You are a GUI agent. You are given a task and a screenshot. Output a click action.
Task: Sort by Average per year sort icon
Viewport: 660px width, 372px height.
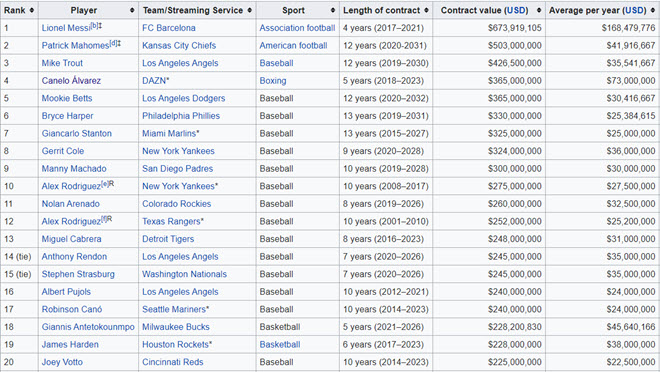[x=653, y=10]
